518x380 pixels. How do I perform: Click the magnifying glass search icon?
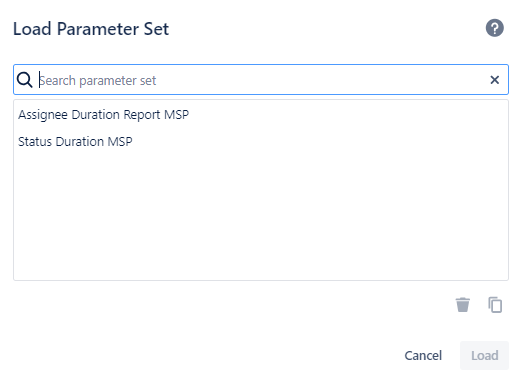point(25,80)
